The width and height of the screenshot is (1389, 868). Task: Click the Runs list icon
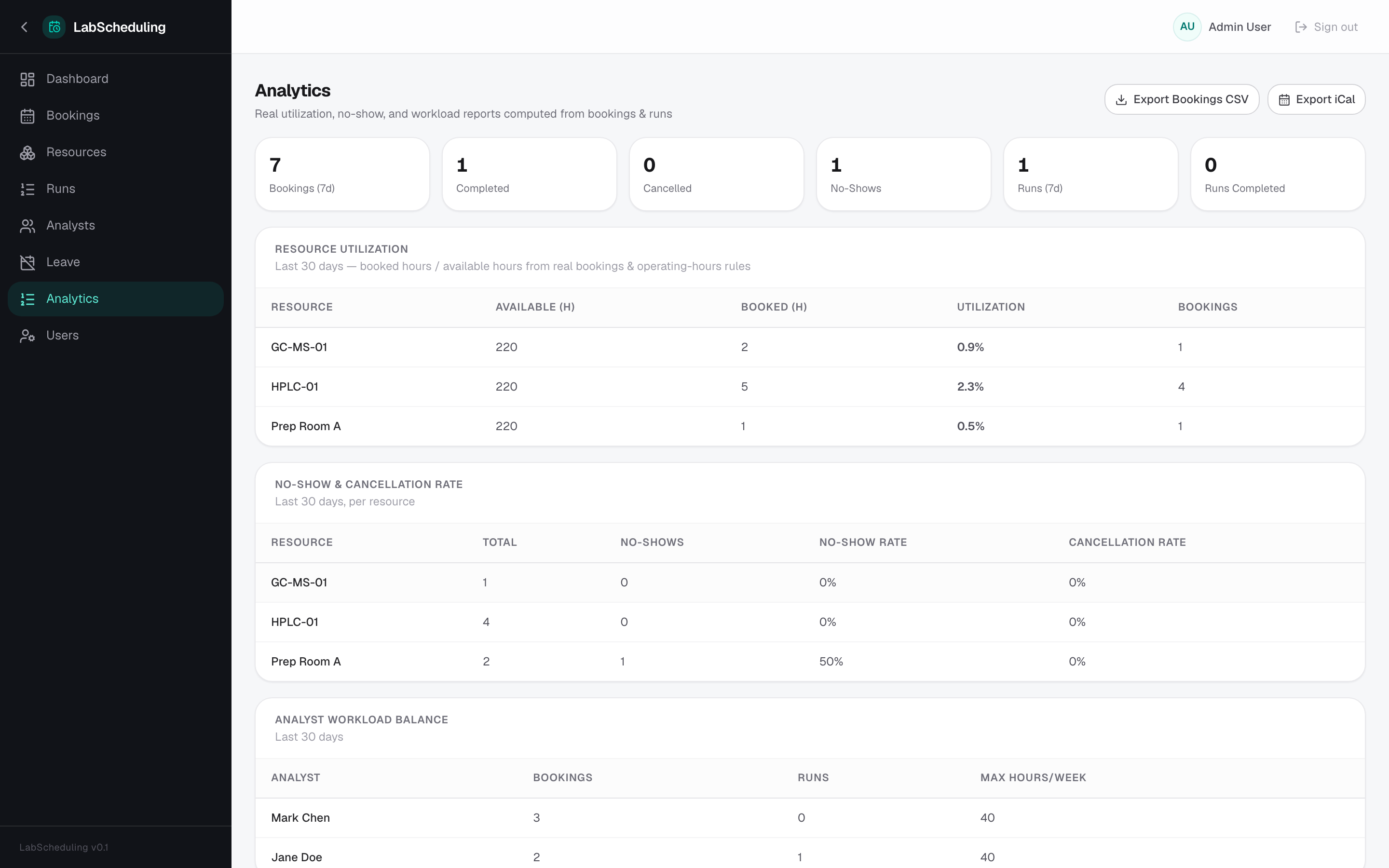[27, 190]
